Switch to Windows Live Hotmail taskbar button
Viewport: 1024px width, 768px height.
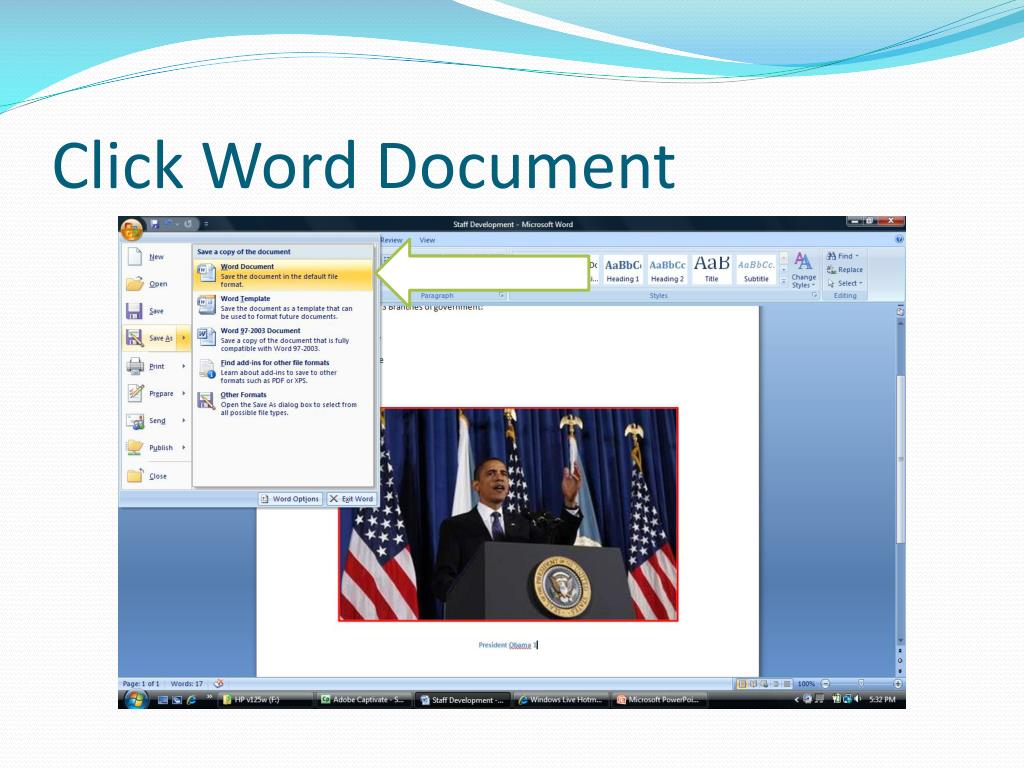561,699
